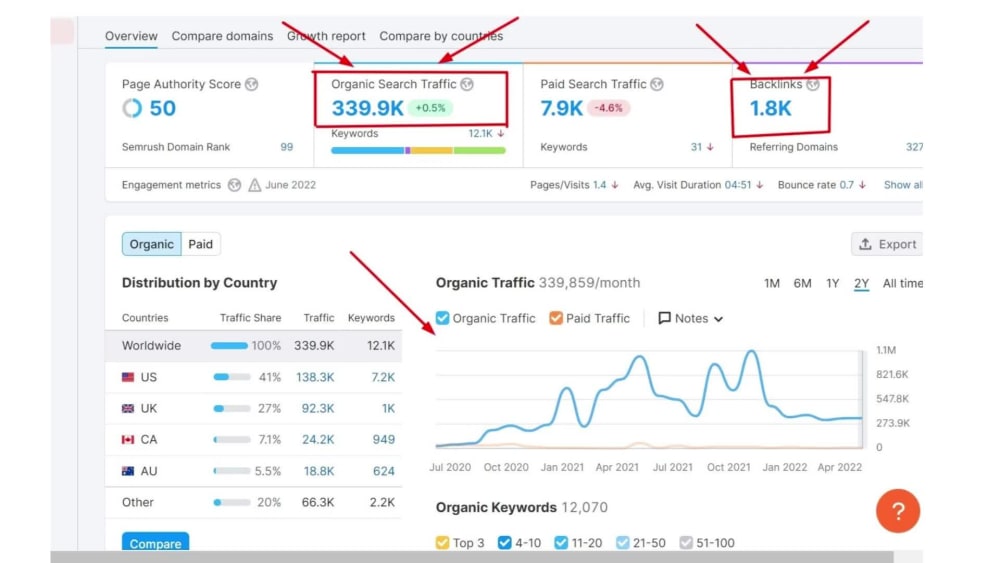Toggle the Top 3 keywords checkbox
Image resolution: width=1000 pixels, height=563 pixels.
(x=442, y=543)
